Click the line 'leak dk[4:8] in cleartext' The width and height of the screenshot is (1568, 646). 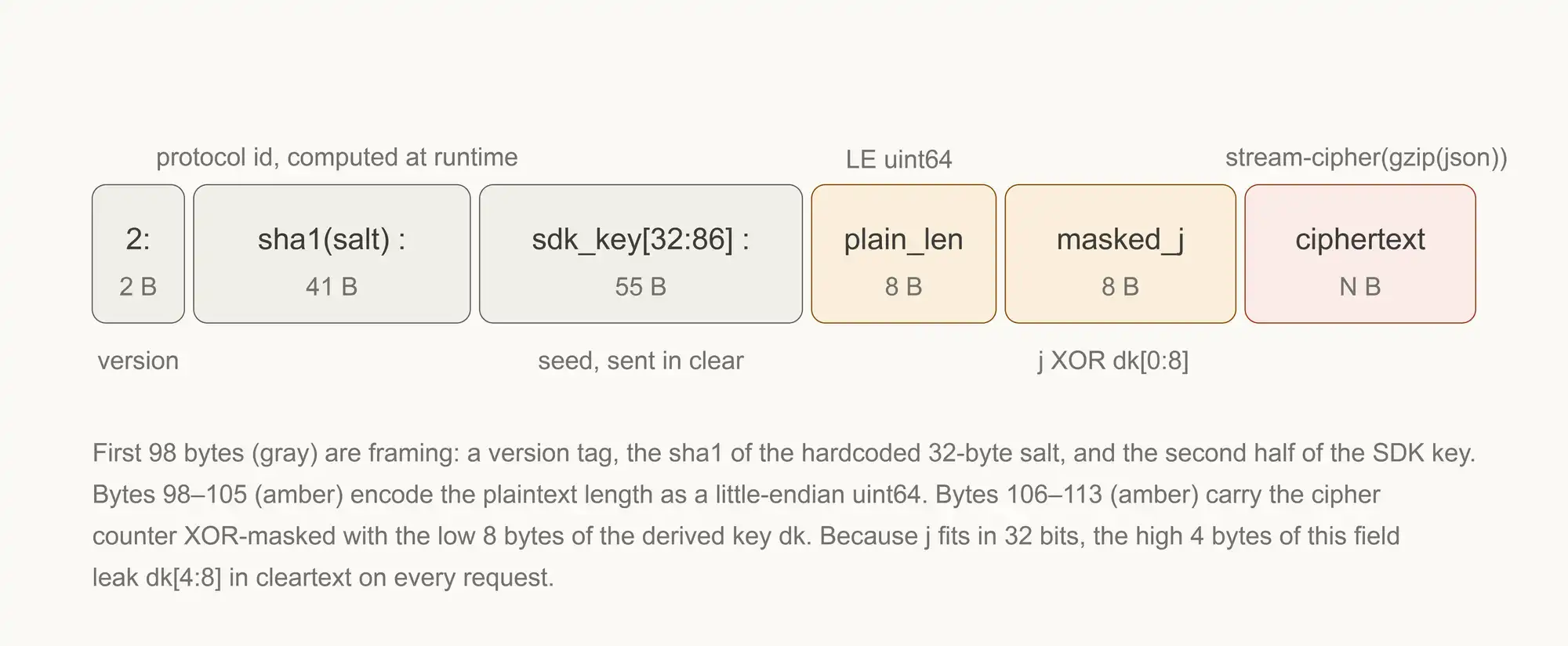[323, 578]
